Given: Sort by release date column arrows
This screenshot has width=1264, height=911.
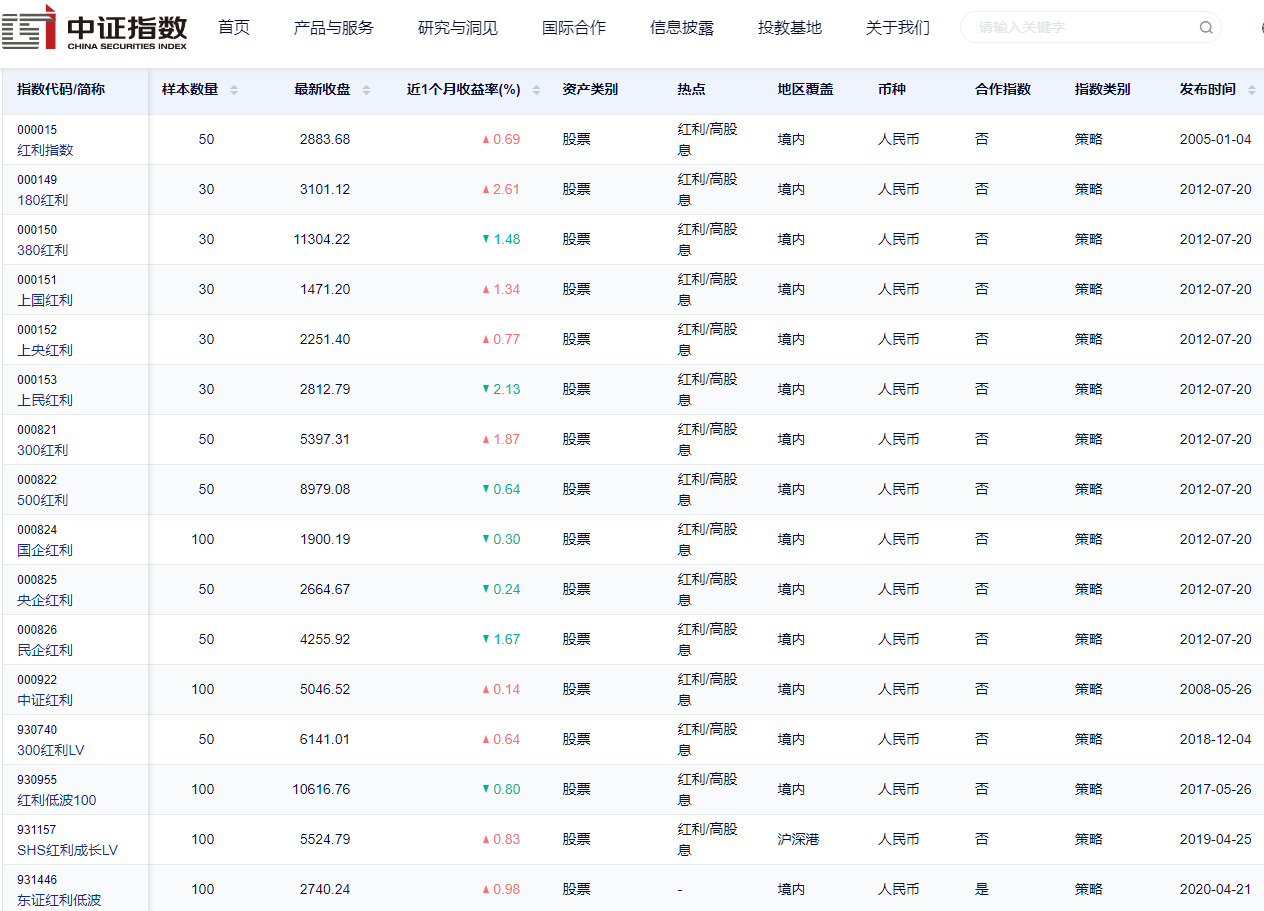Looking at the screenshot, I should point(1251,90).
